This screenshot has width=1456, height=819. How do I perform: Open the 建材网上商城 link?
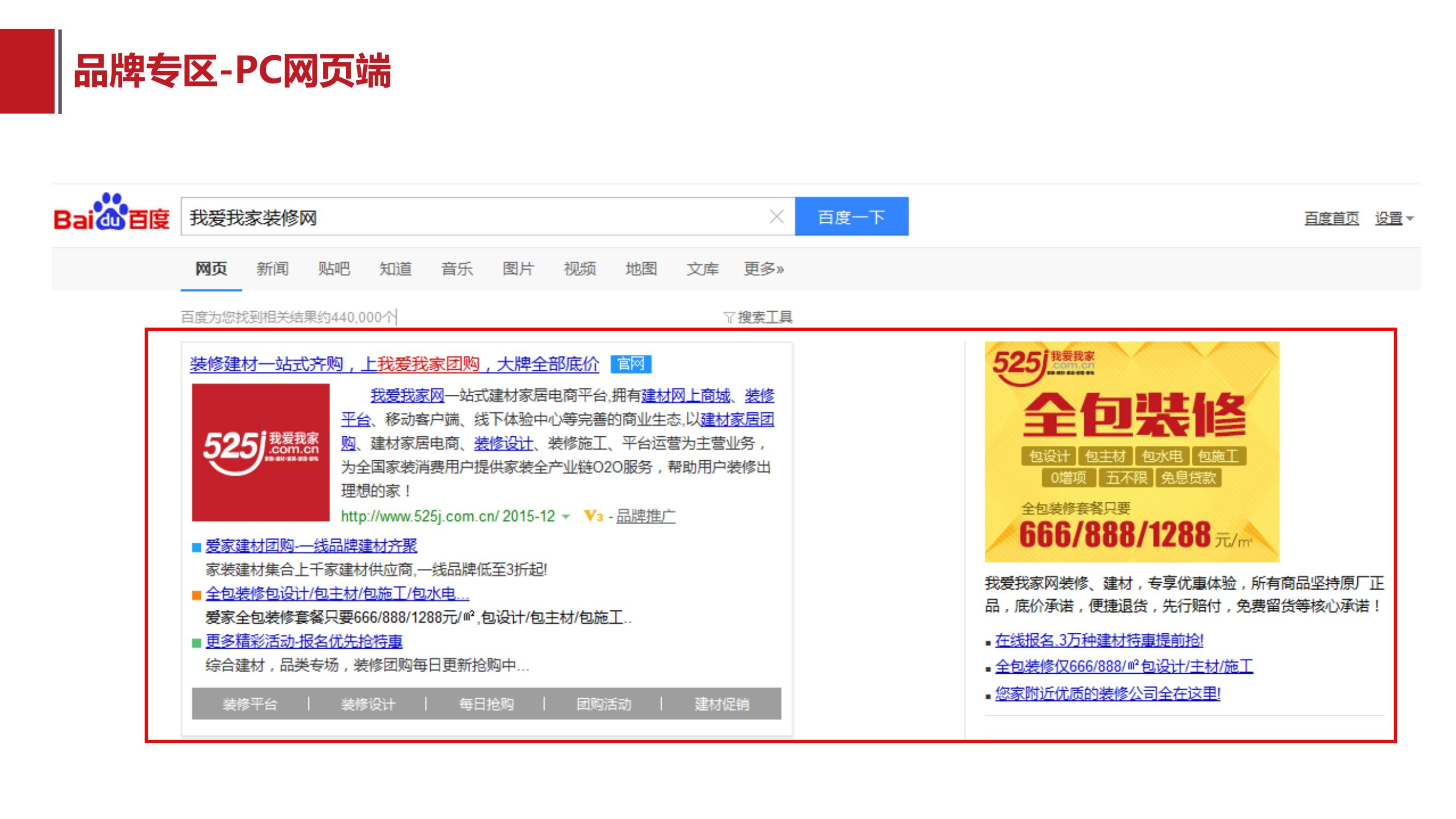pos(686,396)
